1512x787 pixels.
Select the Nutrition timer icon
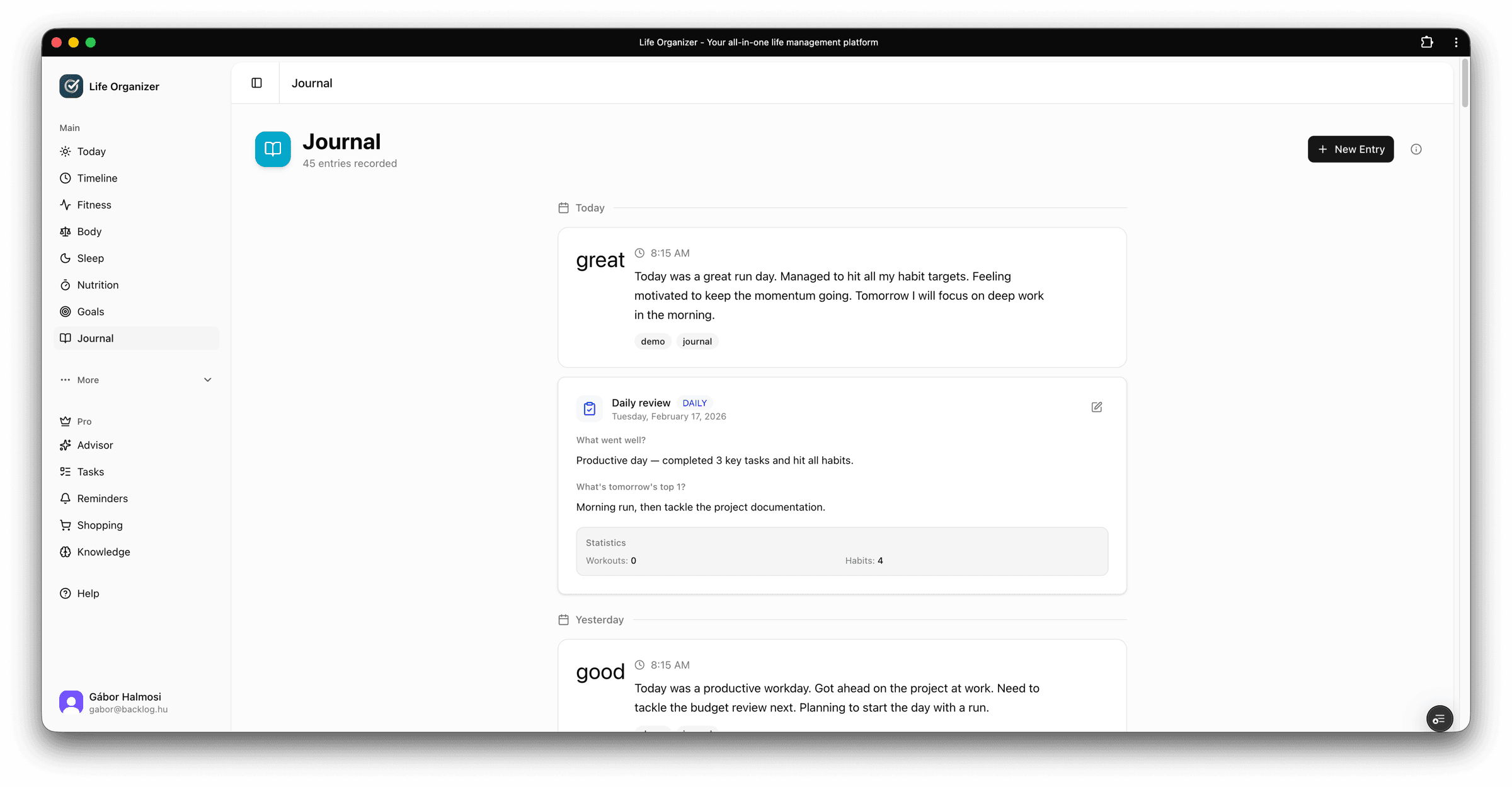(66, 285)
